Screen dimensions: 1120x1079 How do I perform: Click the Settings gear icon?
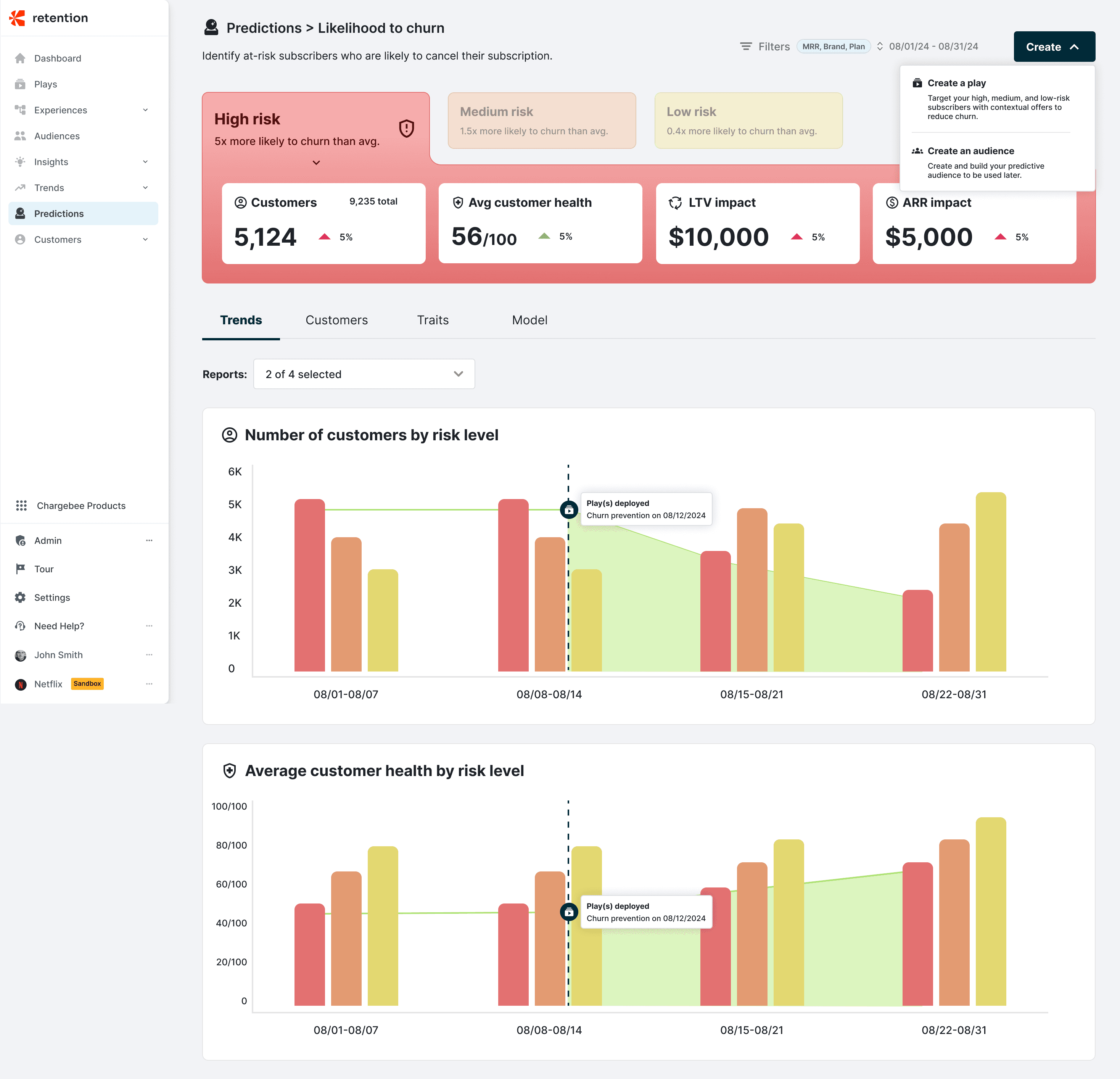21,597
